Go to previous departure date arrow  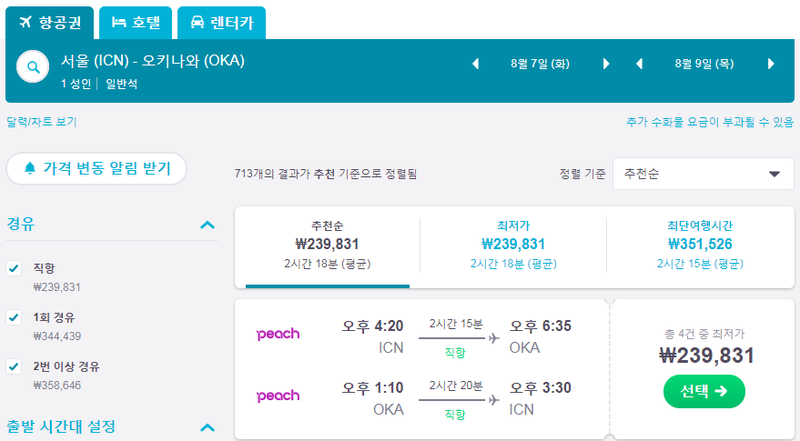coord(476,64)
